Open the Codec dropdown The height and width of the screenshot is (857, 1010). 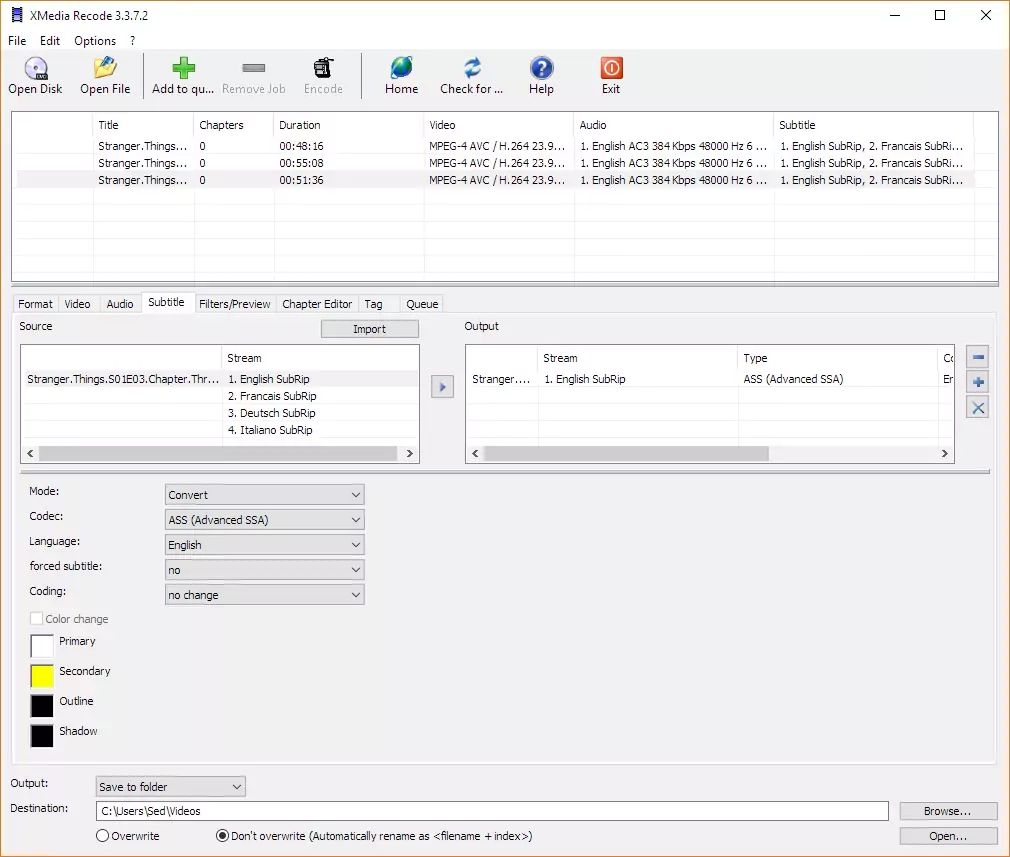click(264, 519)
